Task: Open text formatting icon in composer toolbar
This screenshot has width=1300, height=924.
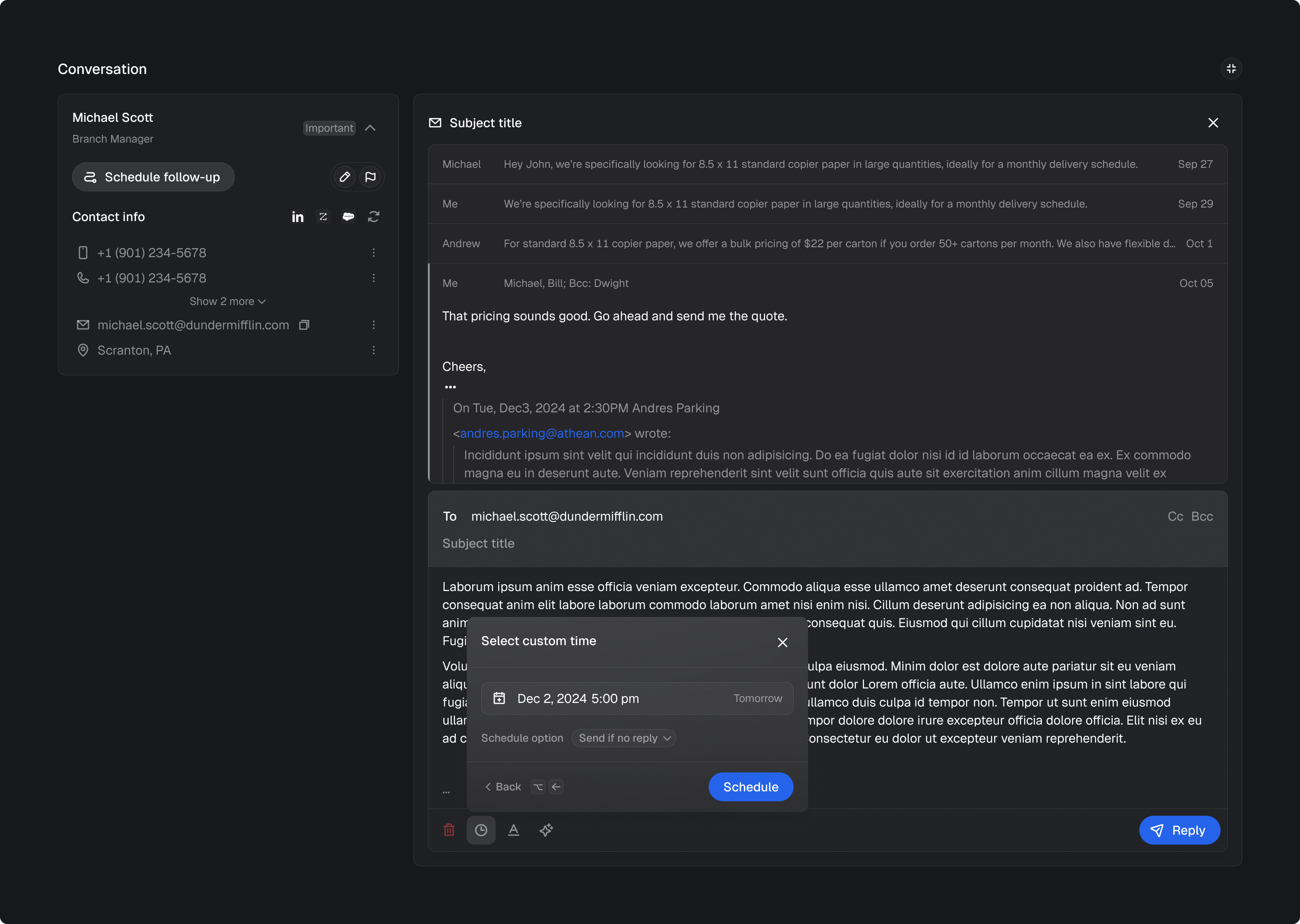Action: coord(513,830)
